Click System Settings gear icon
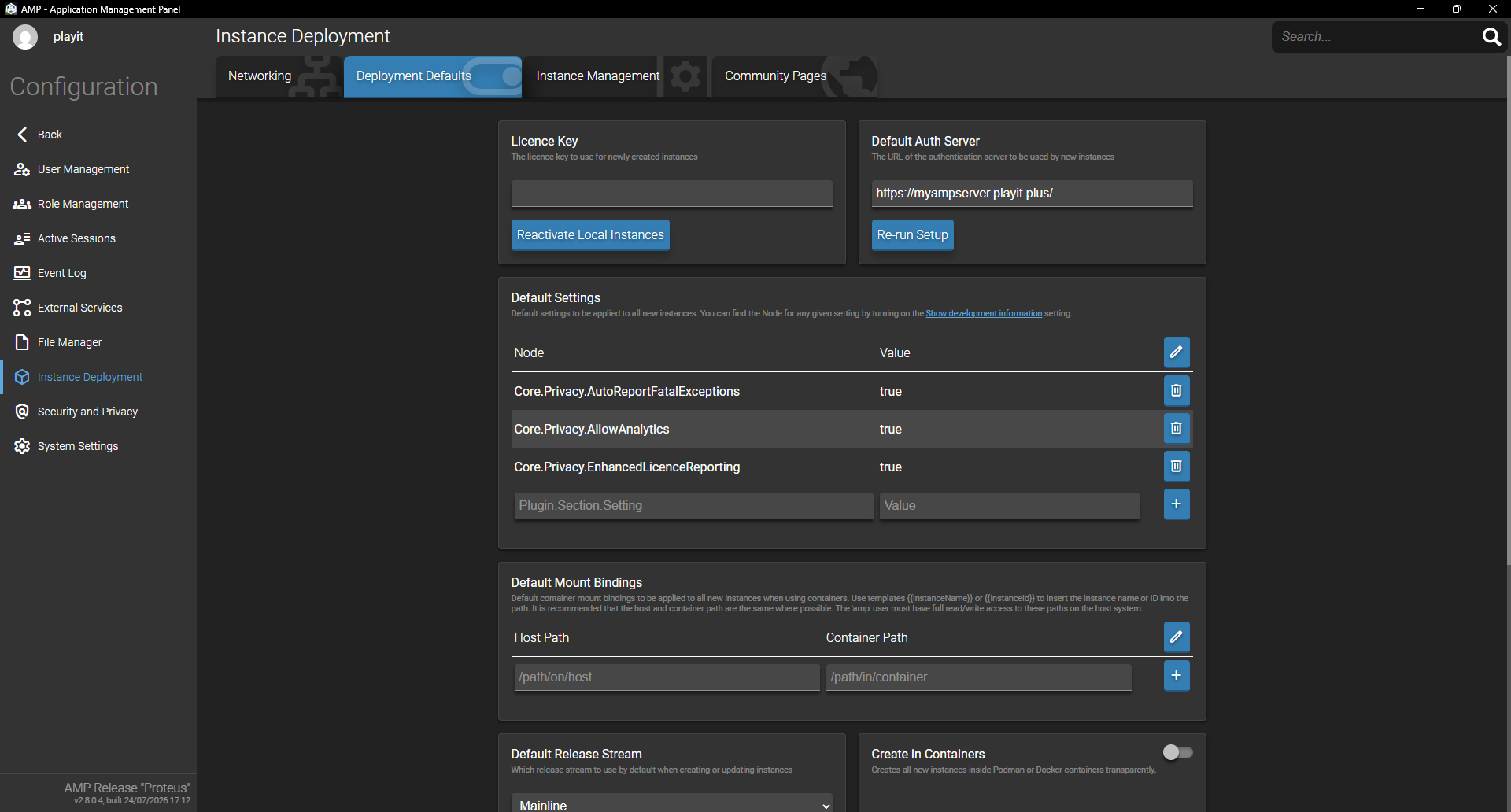The image size is (1511, 812). [x=22, y=446]
